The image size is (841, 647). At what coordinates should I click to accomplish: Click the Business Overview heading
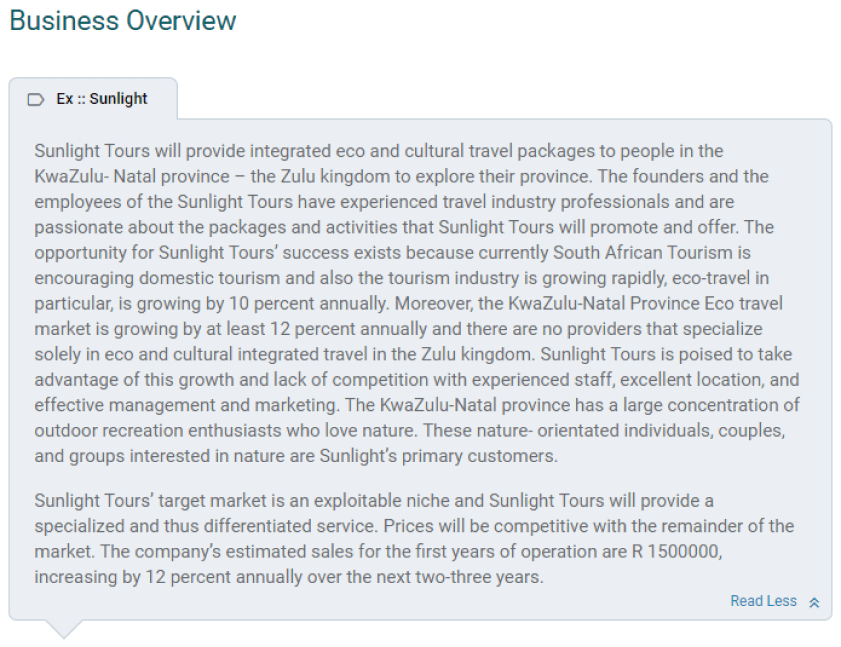point(123,20)
